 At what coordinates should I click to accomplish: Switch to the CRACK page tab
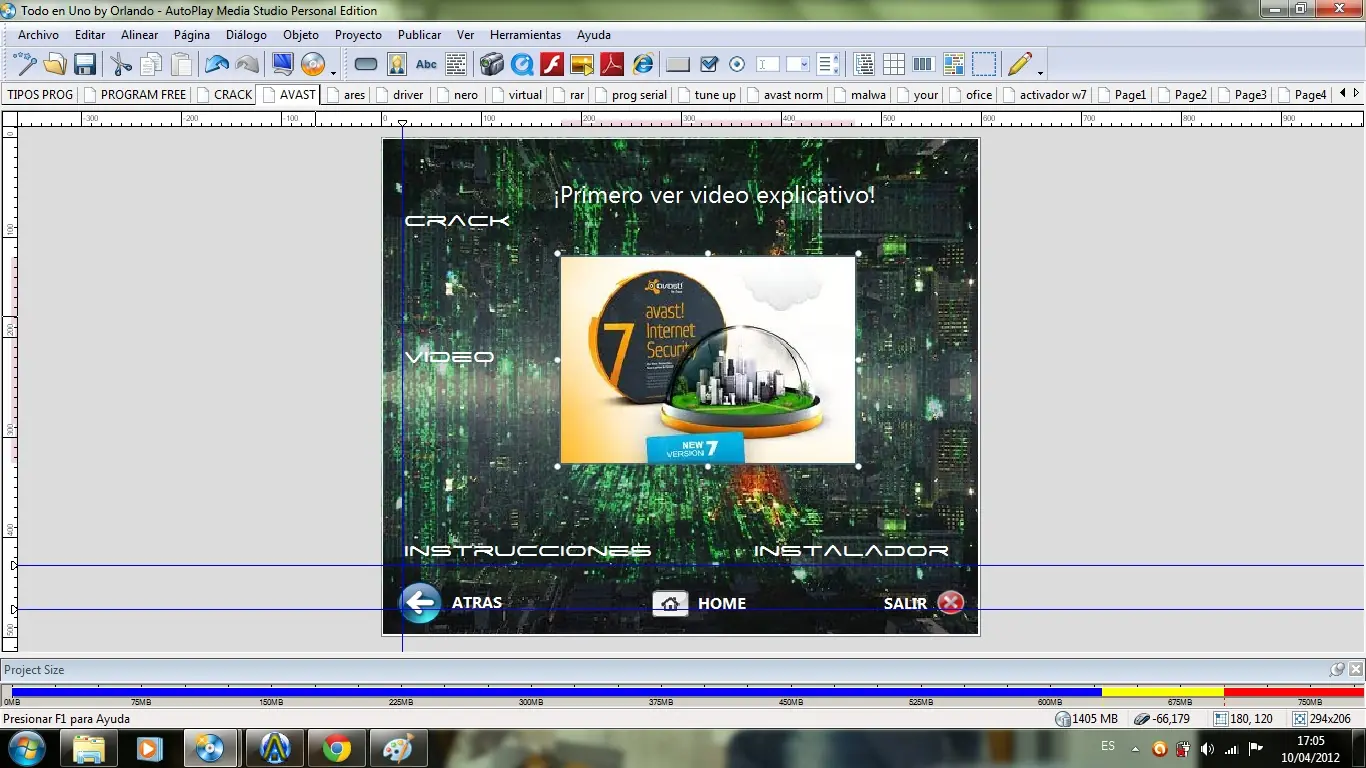coord(224,95)
